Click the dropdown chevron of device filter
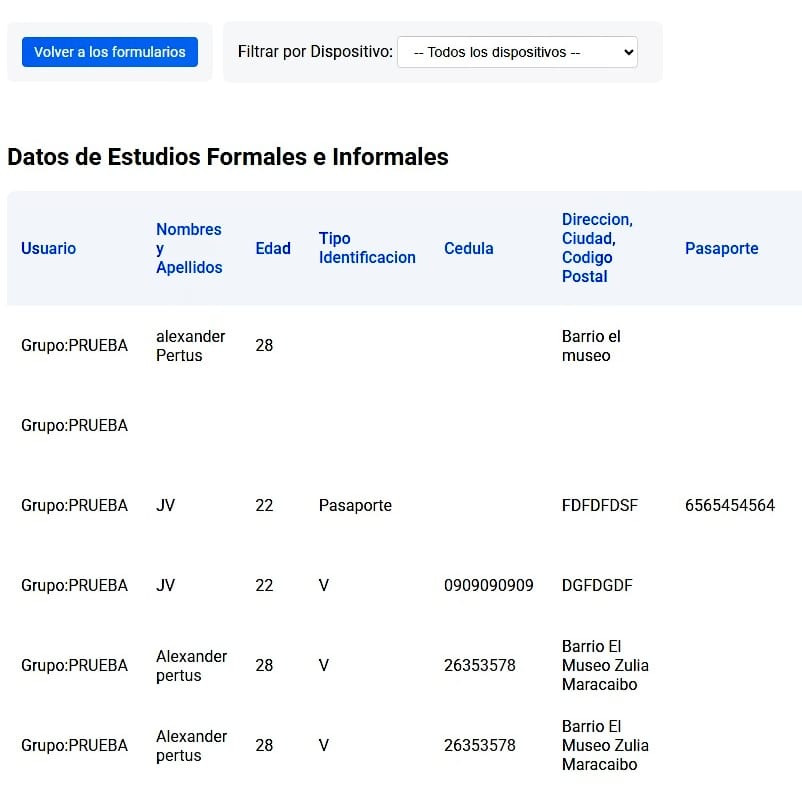This screenshot has width=802, height=802. click(629, 52)
